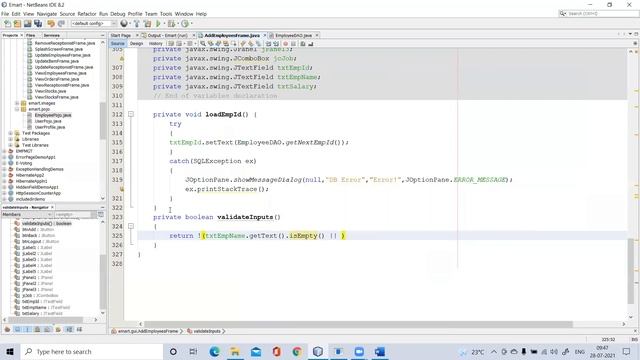Image resolution: width=640 pixels, height=360 pixels.
Task: Toggle Sort by Source in Navigator
Action: (x=79, y=329)
